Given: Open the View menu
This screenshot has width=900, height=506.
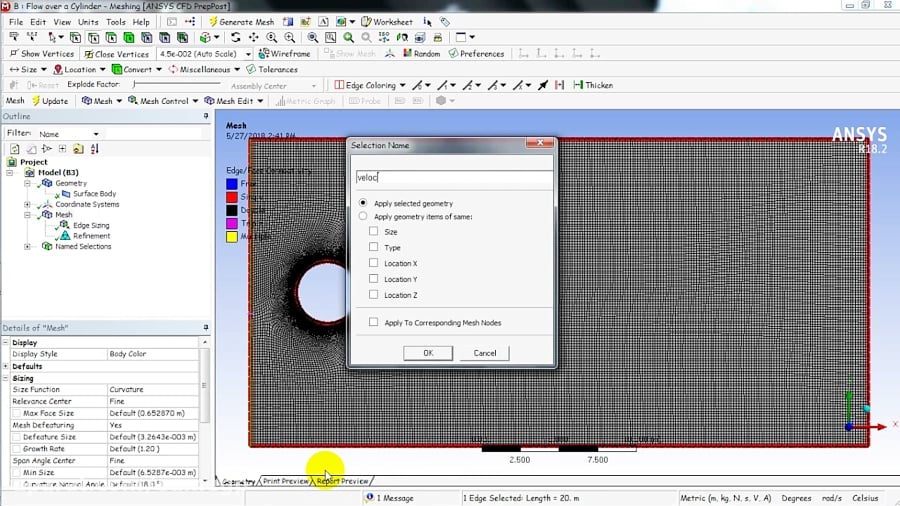Looking at the screenshot, I should (62, 22).
